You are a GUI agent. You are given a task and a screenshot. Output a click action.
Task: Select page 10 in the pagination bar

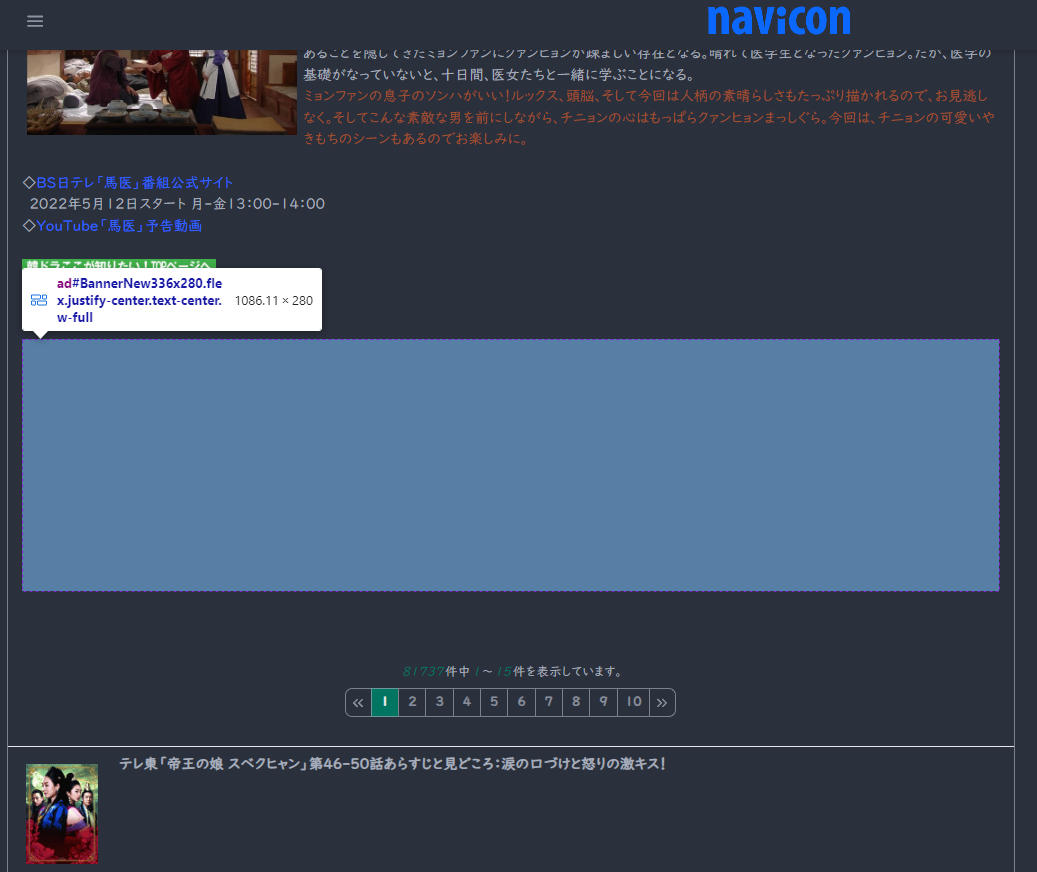(633, 702)
